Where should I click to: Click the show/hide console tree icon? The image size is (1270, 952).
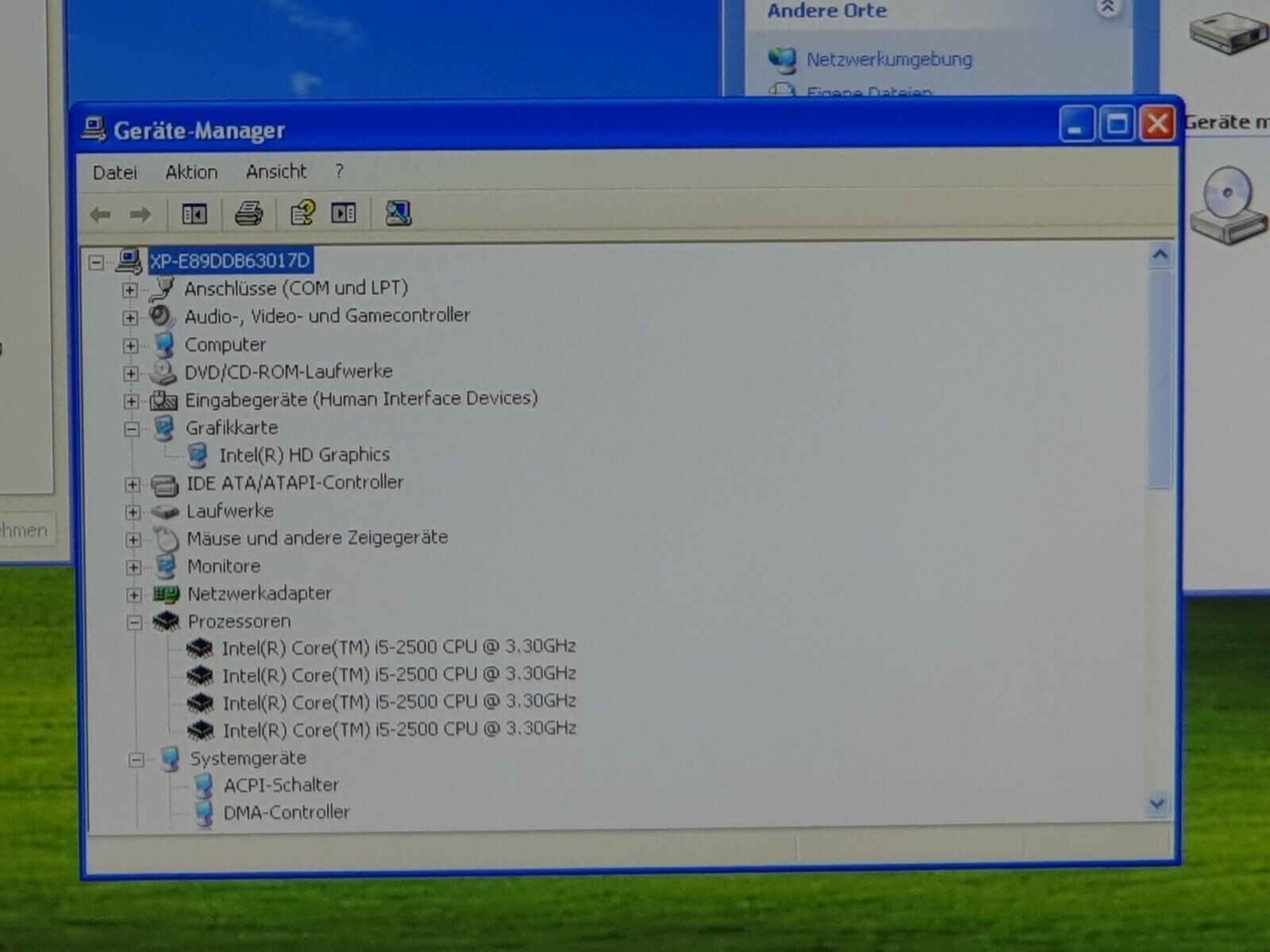tap(194, 214)
